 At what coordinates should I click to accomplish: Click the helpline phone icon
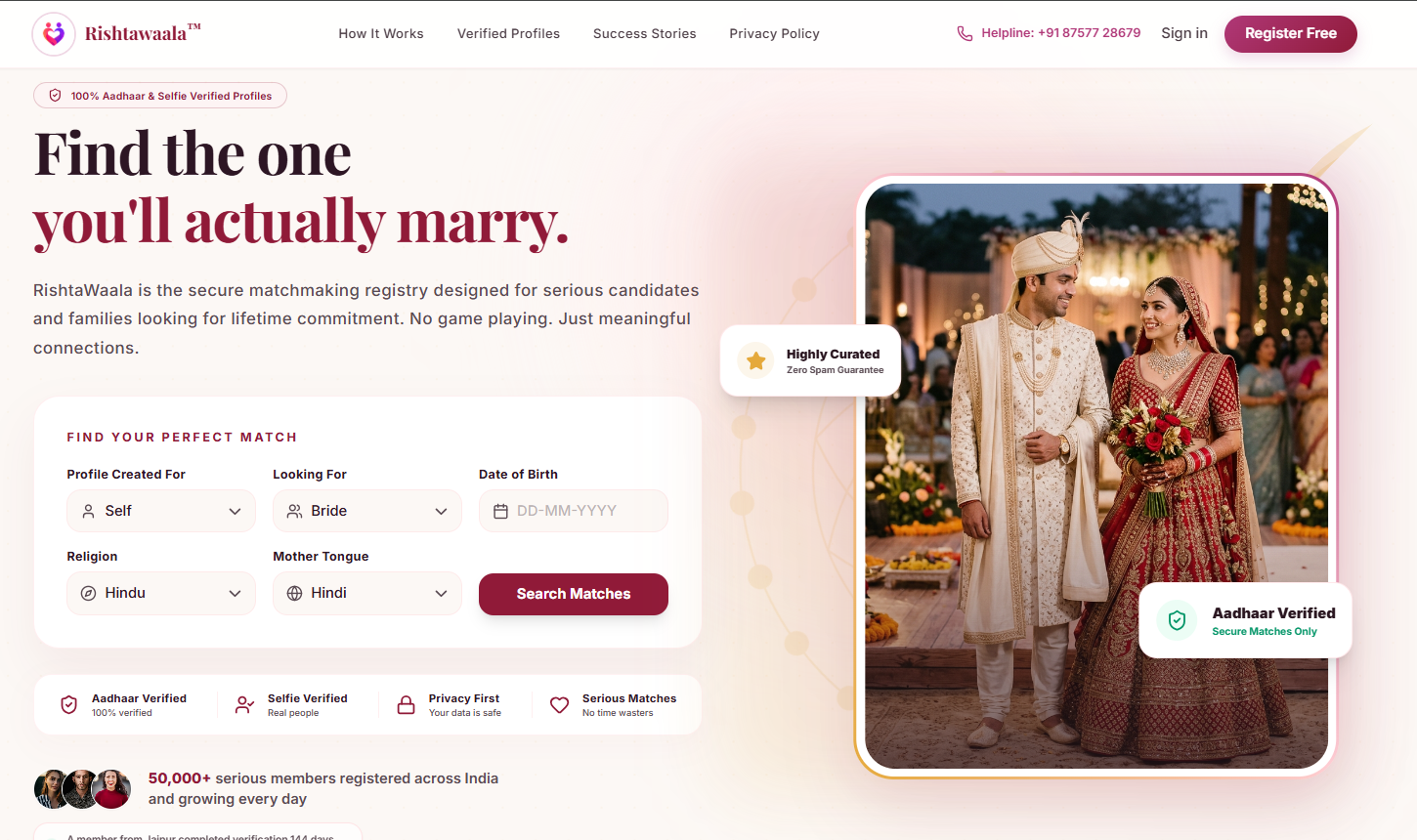965,33
